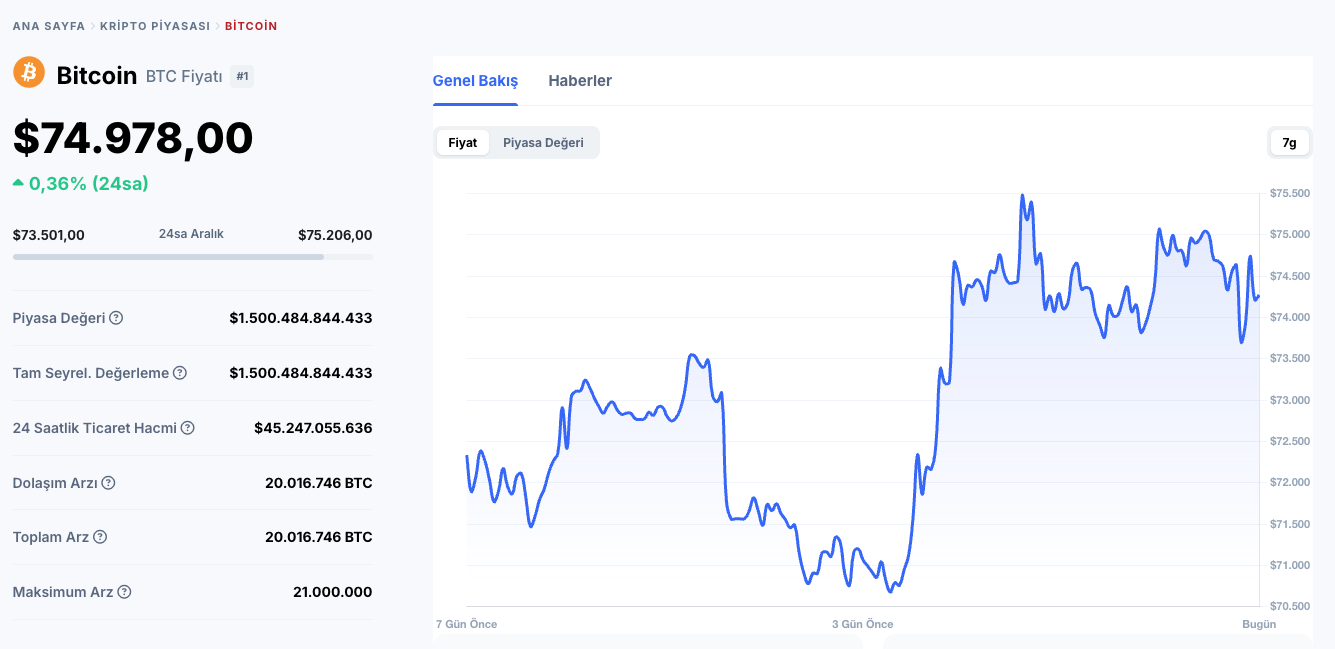Select the Piyasa Değeri chart toggle
This screenshot has height=649, width=1335.
(x=543, y=142)
